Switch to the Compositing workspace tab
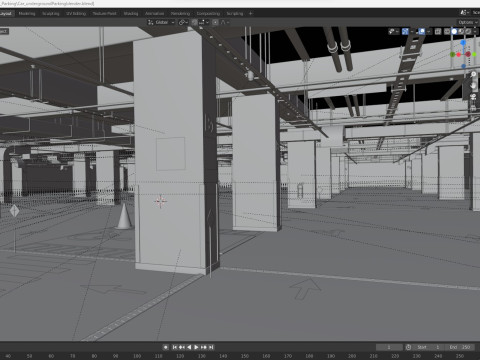480x360 pixels. click(208, 13)
